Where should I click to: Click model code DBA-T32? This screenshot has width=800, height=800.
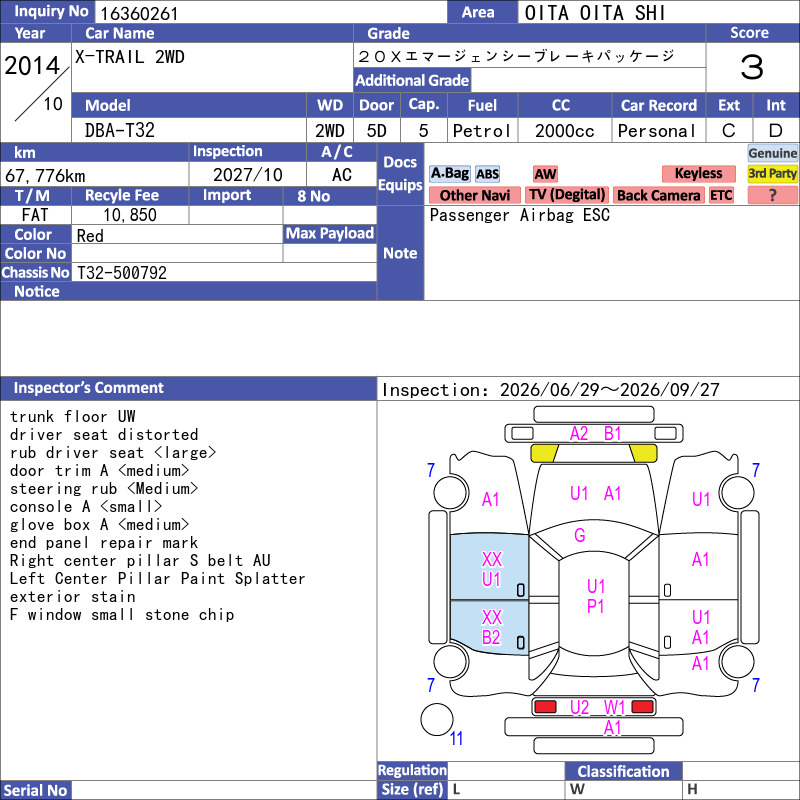119,131
